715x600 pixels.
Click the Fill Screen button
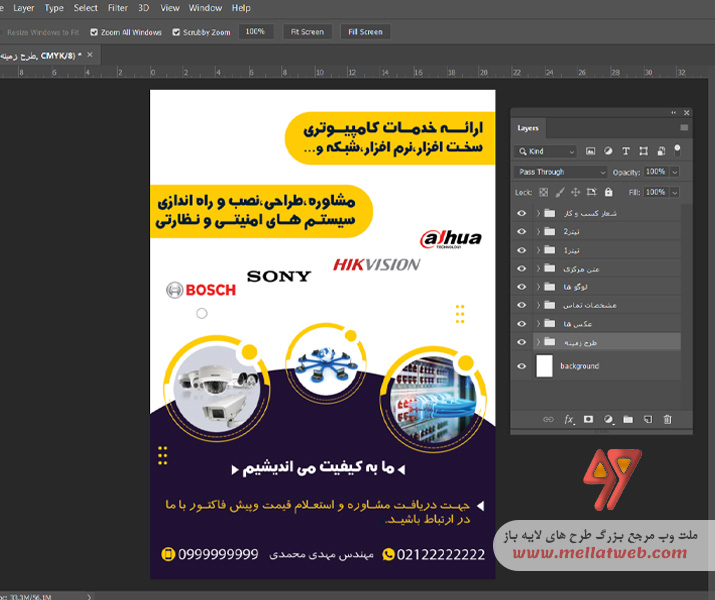tap(365, 31)
